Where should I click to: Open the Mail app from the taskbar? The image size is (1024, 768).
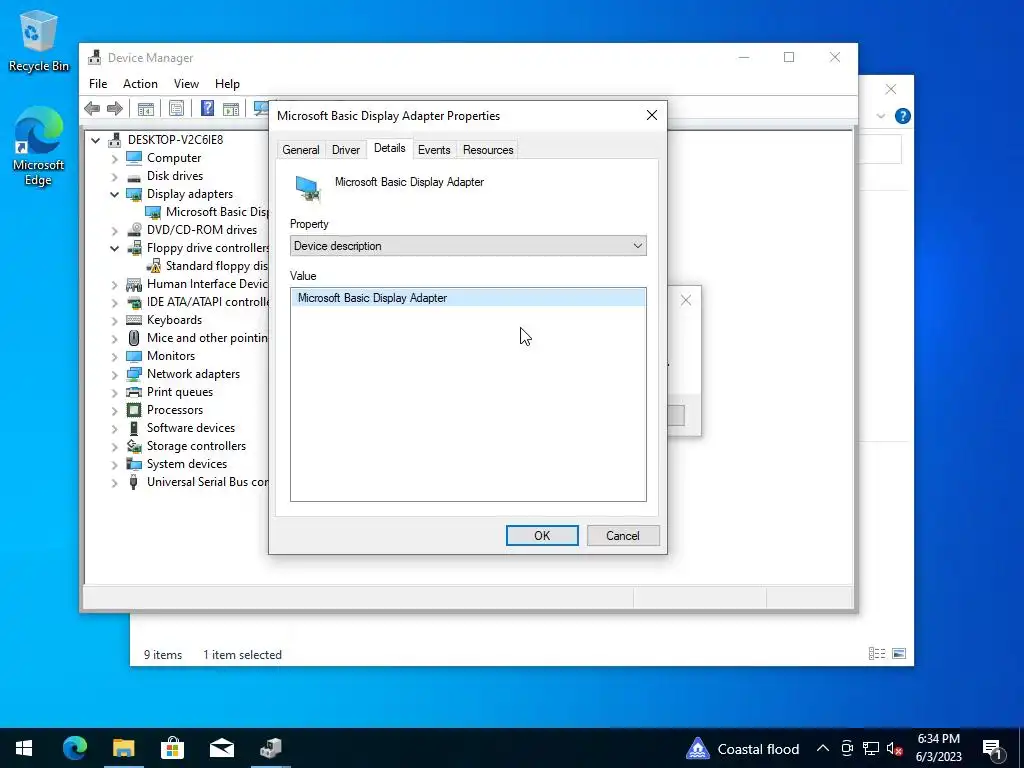pyautogui.click(x=222, y=748)
